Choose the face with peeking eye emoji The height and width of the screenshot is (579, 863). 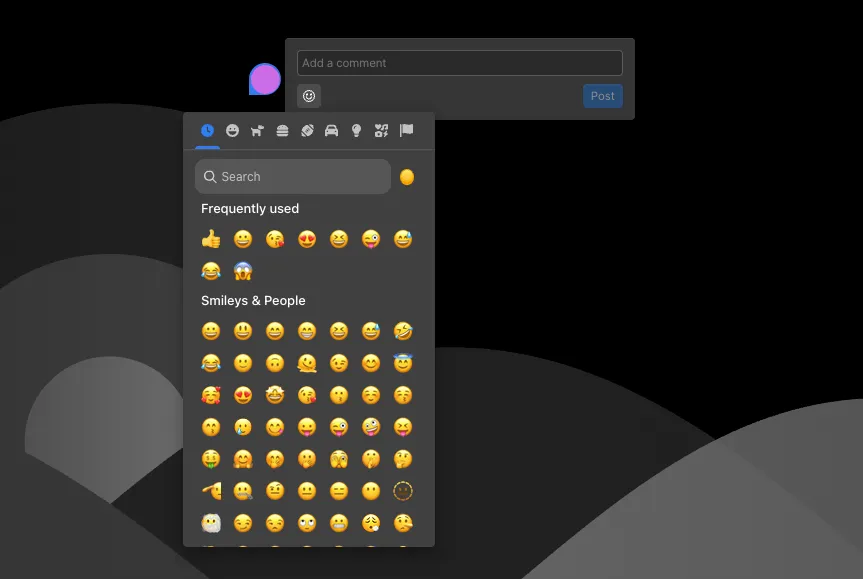click(x=339, y=458)
